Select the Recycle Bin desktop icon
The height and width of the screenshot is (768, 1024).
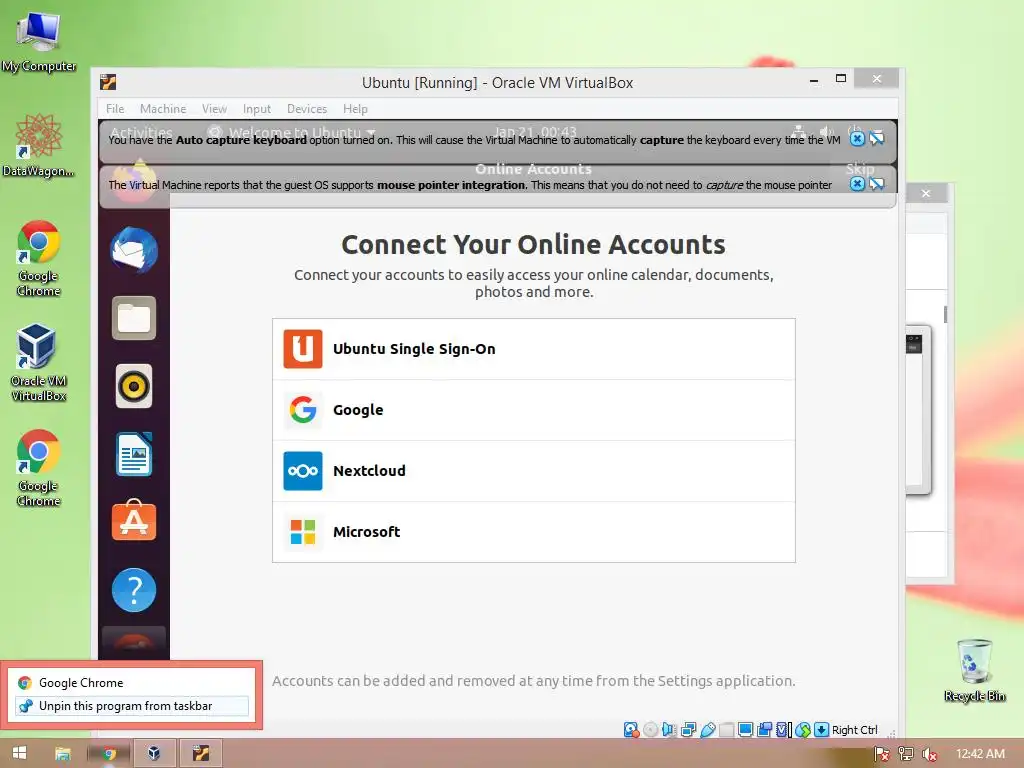(x=974, y=671)
